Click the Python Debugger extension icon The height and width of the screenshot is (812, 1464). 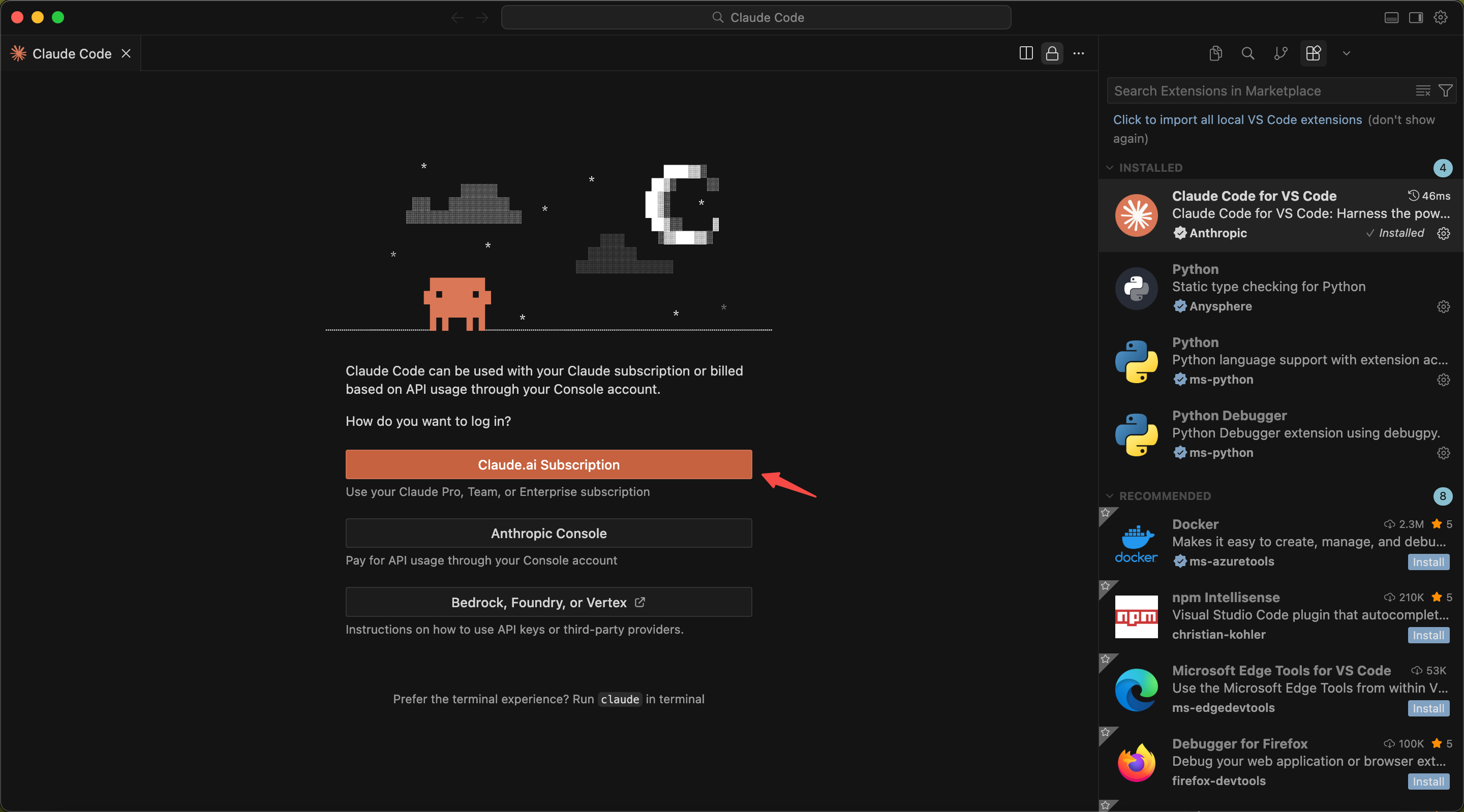click(1136, 434)
